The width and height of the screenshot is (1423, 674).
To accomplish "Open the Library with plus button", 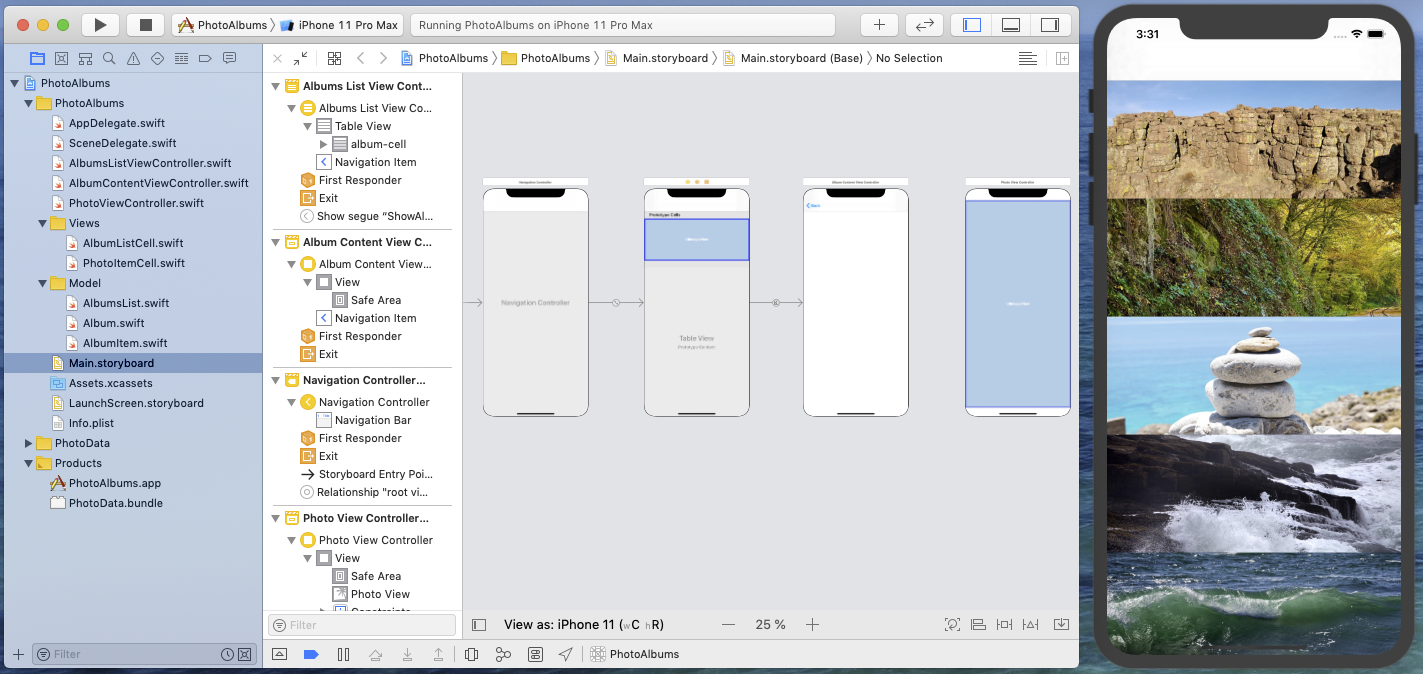I will coord(879,24).
